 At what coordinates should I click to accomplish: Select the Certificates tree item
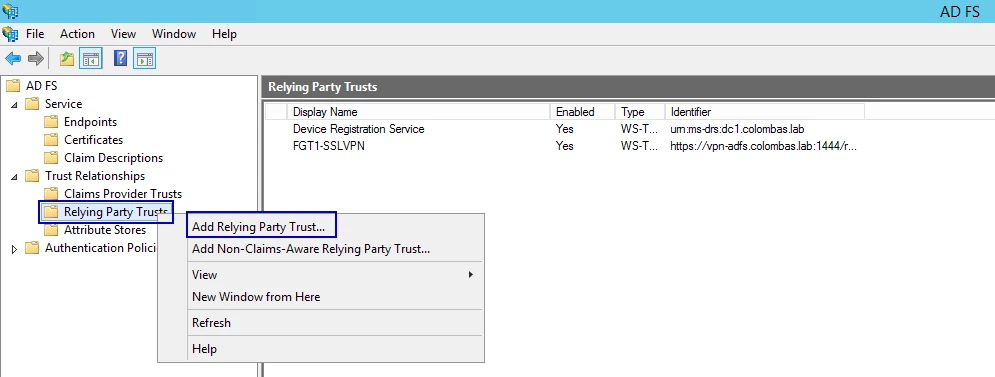tap(93, 140)
